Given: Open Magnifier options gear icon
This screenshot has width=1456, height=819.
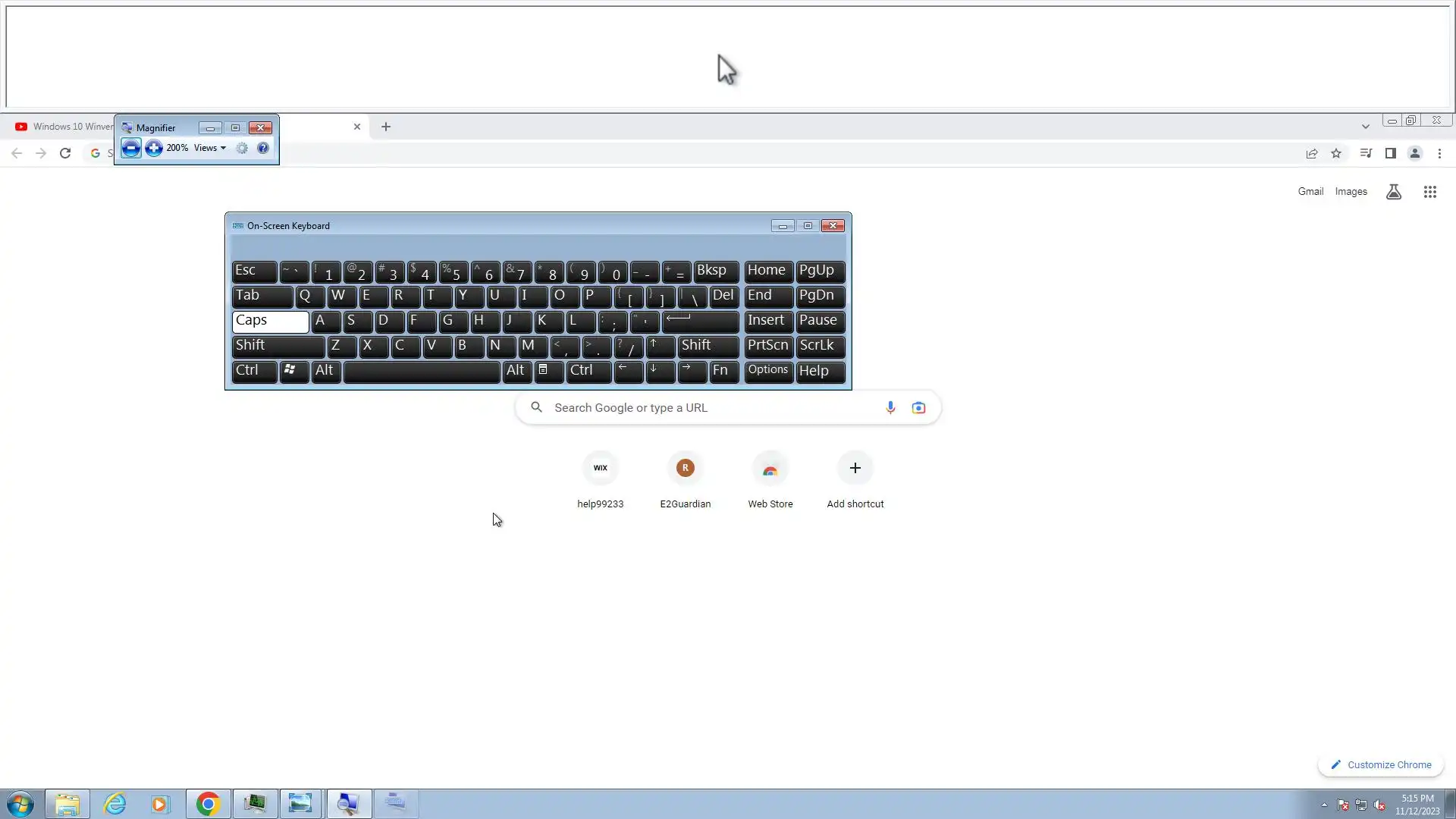Looking at the screenshot, I should pyautogui.click(x=242, y=148).
